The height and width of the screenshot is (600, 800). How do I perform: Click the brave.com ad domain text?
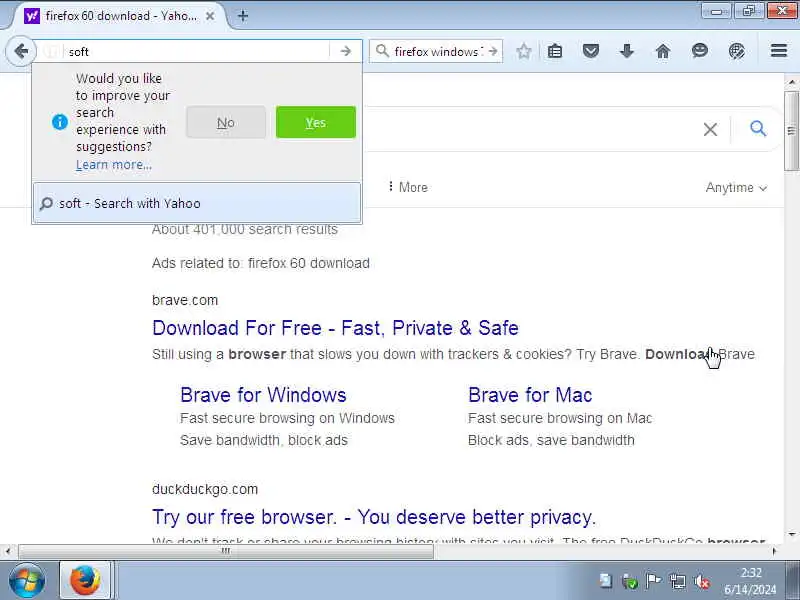[x=185, y=300]
